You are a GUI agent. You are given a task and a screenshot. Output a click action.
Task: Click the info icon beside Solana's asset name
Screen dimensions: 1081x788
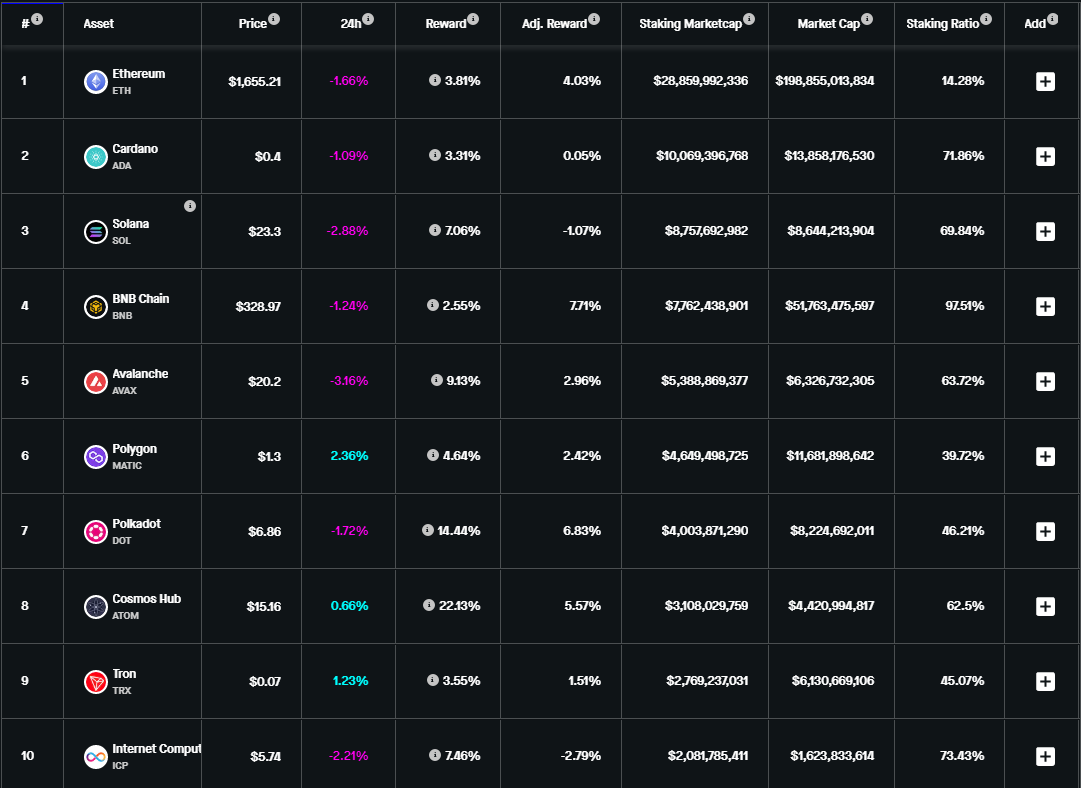[x=190, y=206]
